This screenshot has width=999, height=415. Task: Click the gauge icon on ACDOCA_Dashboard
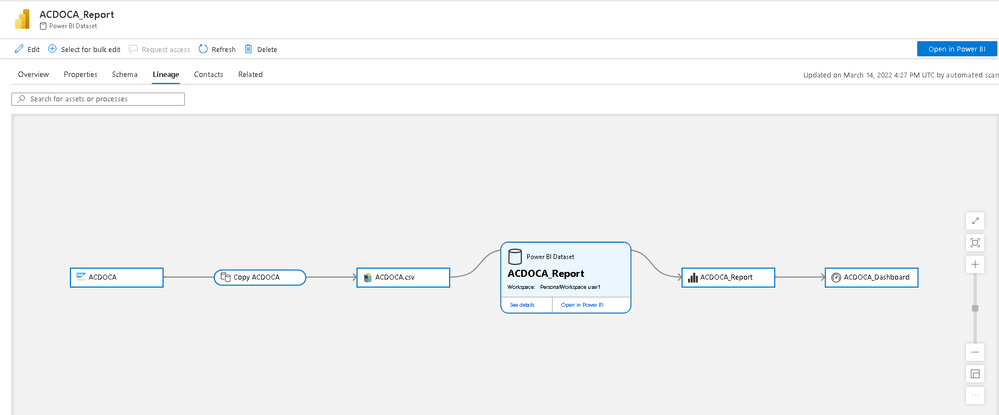837,277
